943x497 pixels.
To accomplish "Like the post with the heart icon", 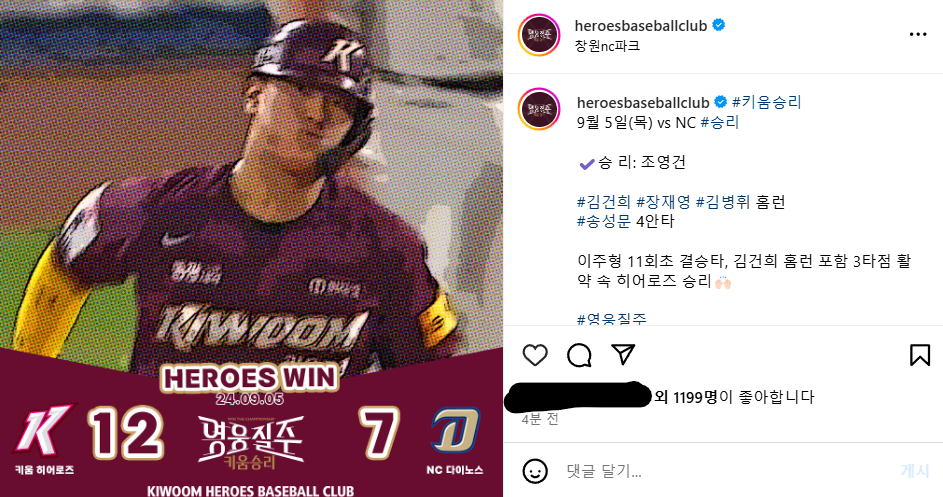I will click(x=535, y=355).
